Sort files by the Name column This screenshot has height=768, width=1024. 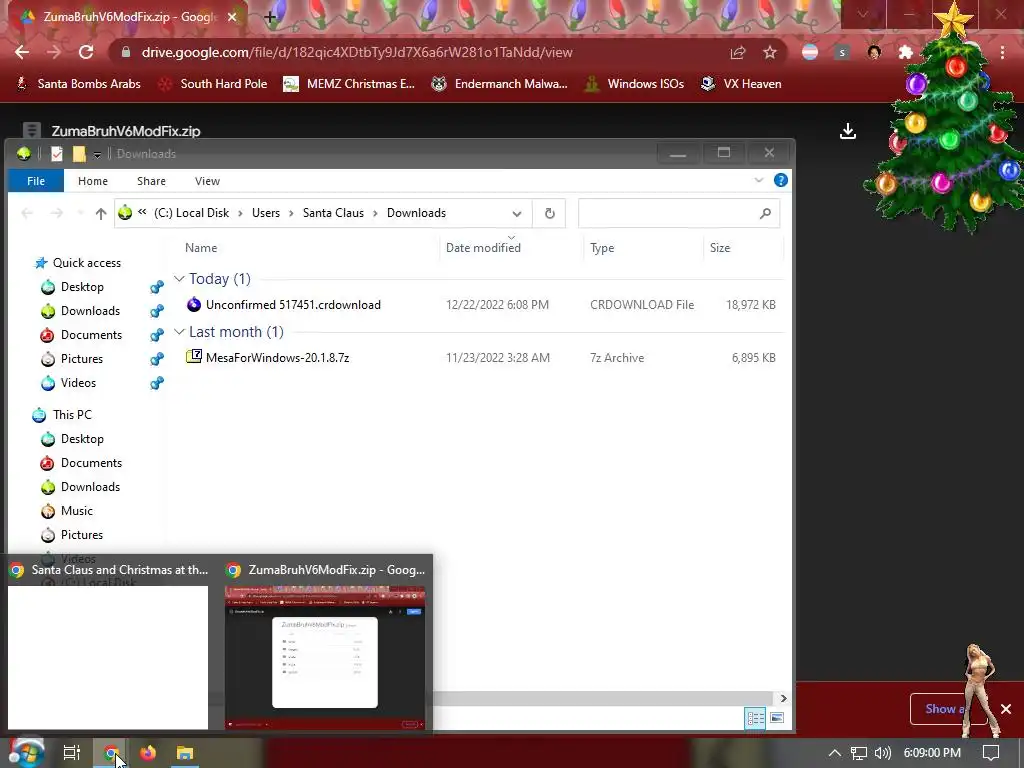click(x=201, y=248)
